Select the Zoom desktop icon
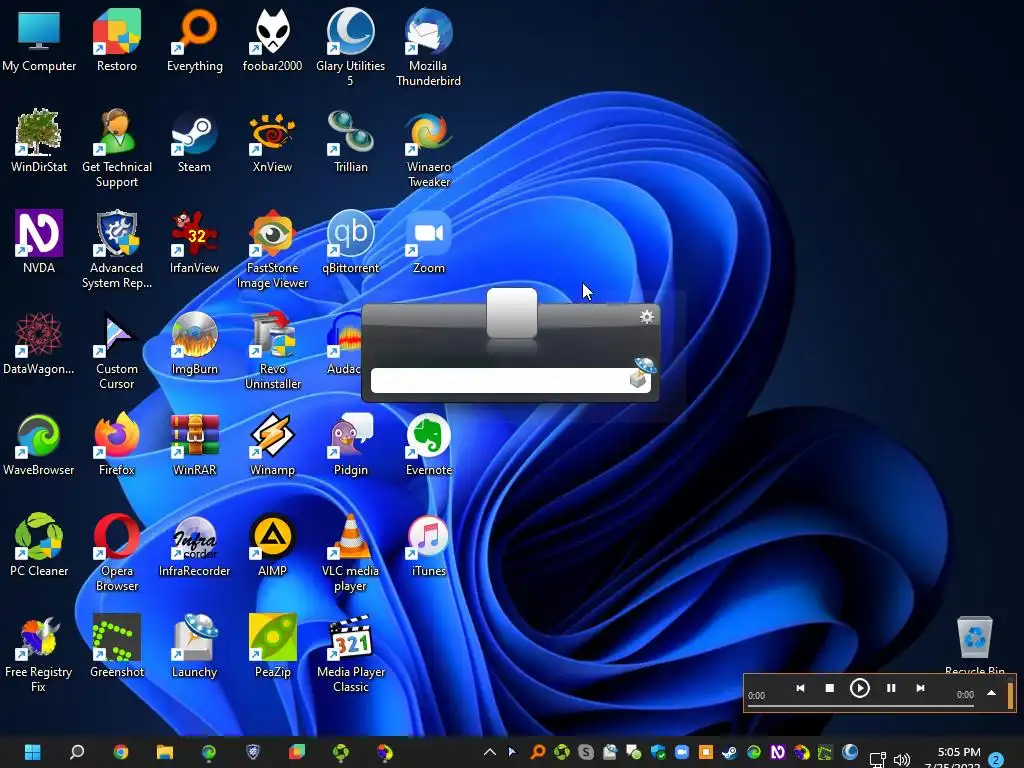The height and width of the screenshot is (768, 1024). coord(428,242)
